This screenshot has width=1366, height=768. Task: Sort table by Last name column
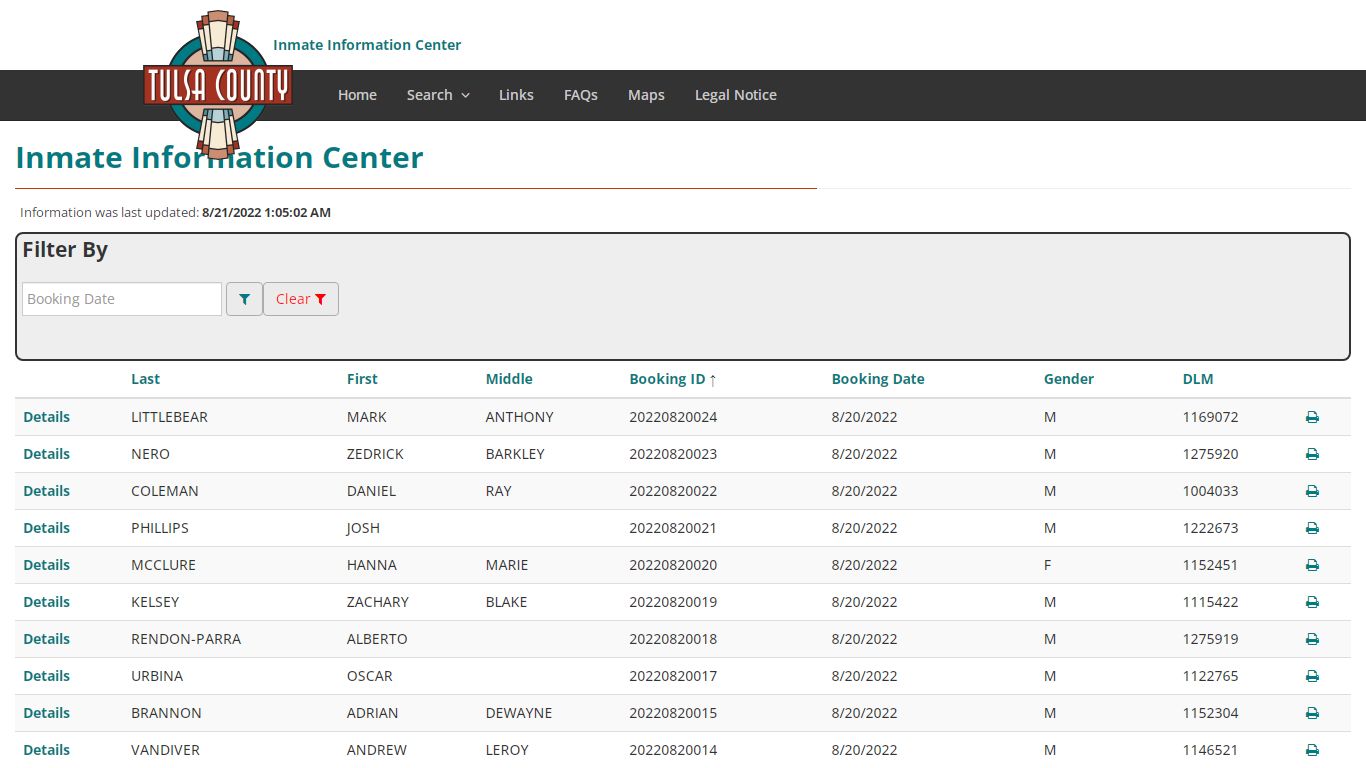tap(145, 379)
